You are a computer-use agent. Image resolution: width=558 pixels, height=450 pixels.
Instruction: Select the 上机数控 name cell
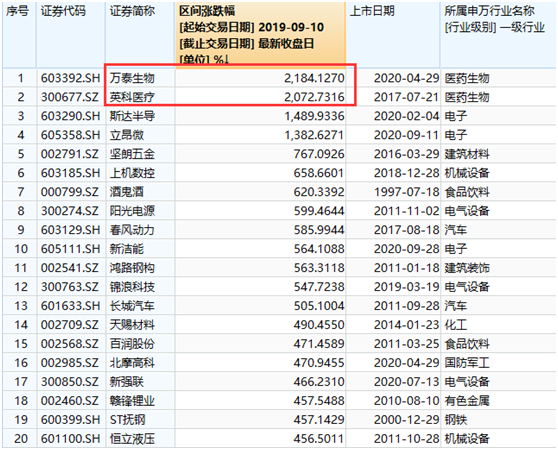tap(132, 173)
